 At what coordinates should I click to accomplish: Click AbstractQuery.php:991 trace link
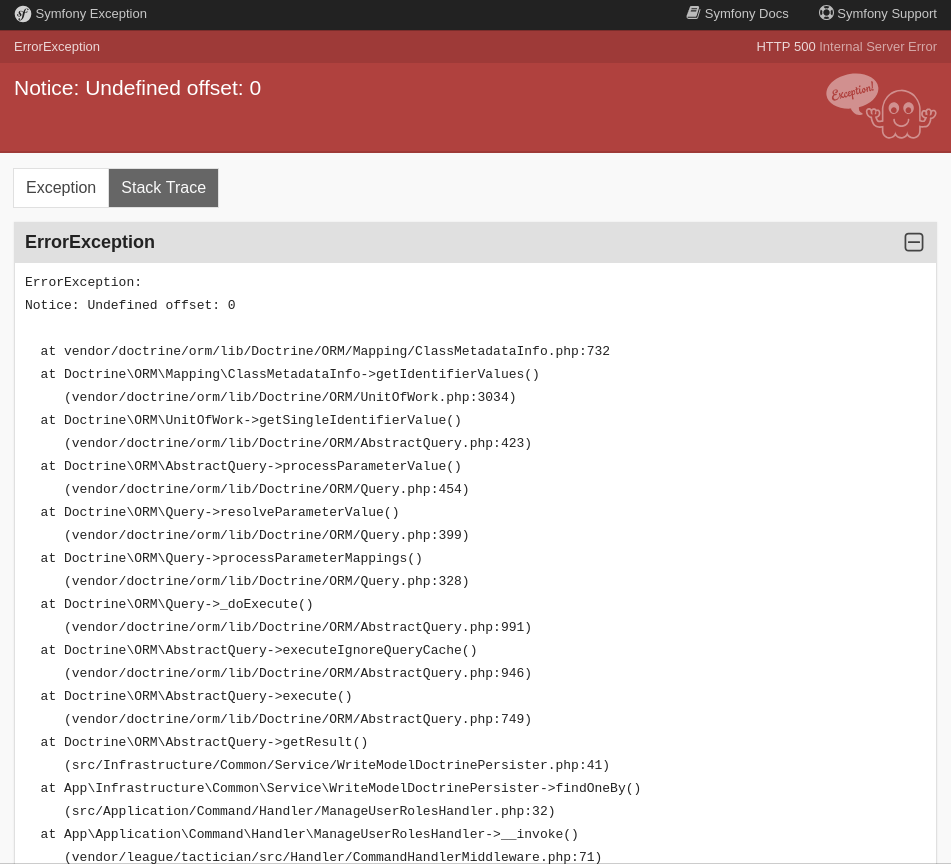click(x=298, y=627)
